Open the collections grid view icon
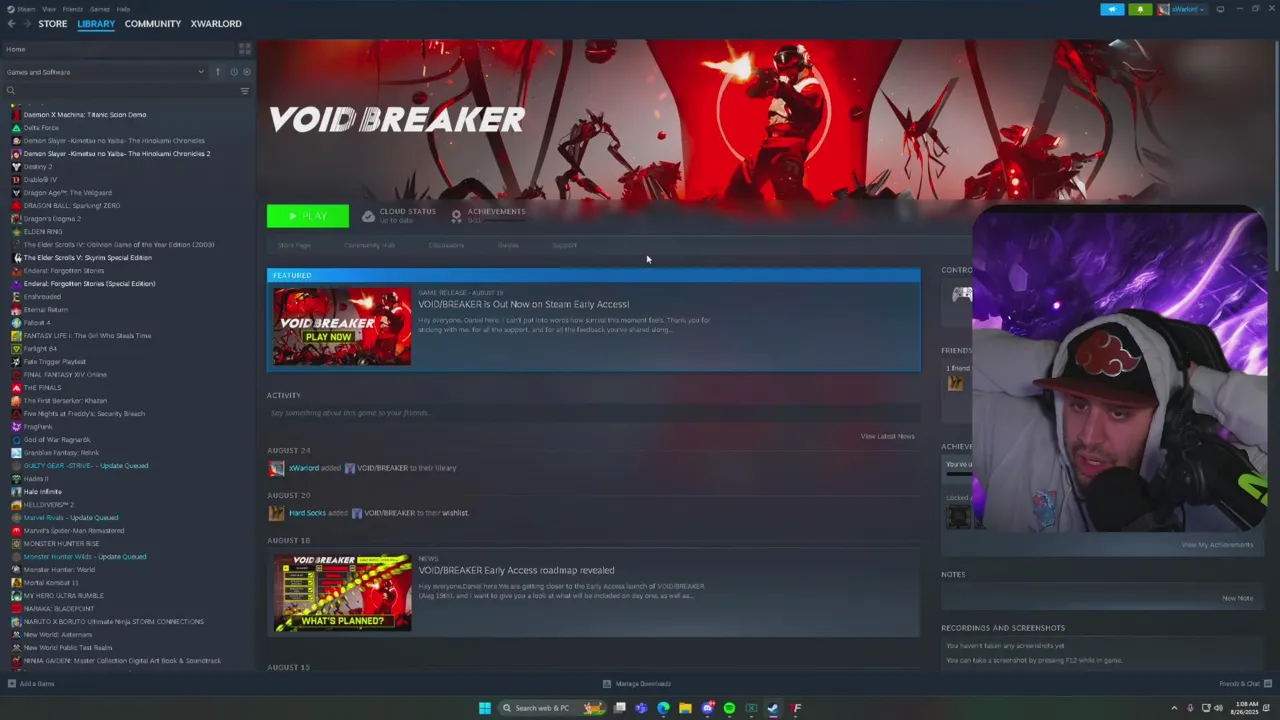Image resolution: width=1280 pixels, height=720 pixels. pos(244,49)
